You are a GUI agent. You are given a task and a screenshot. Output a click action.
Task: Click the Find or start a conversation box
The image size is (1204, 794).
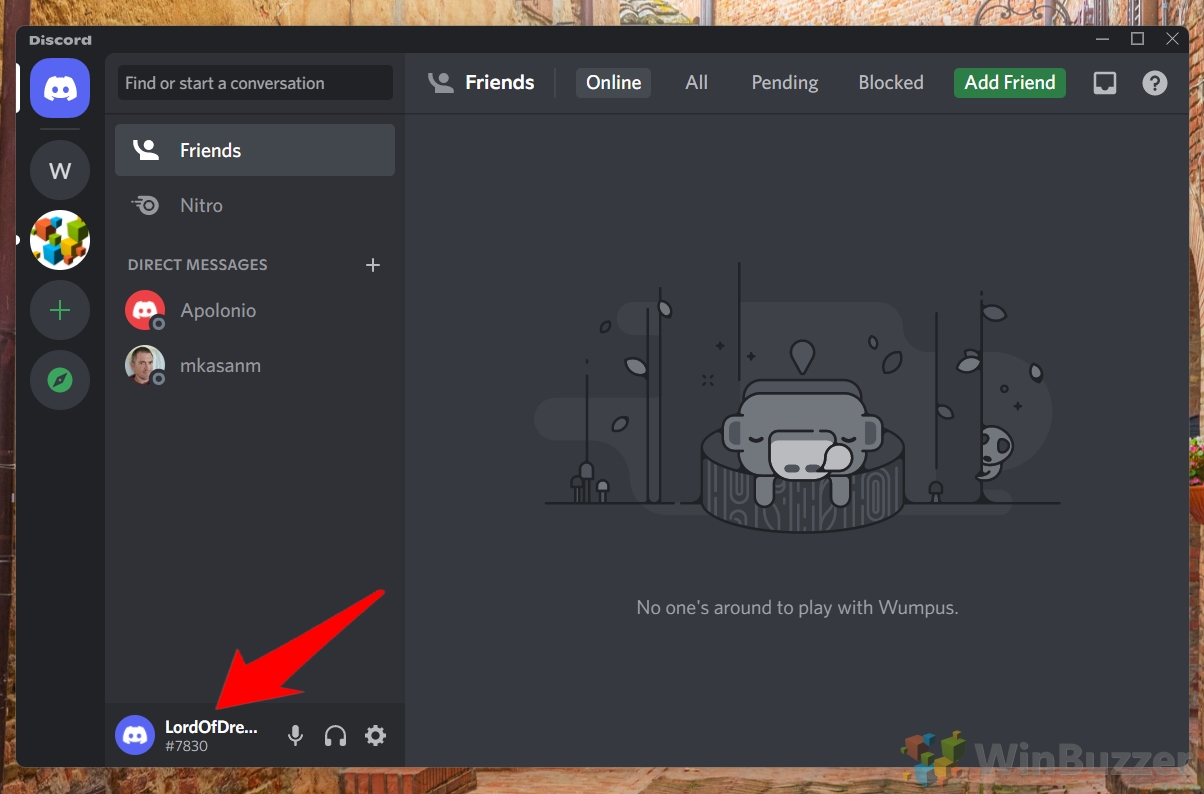click(255, 83)
